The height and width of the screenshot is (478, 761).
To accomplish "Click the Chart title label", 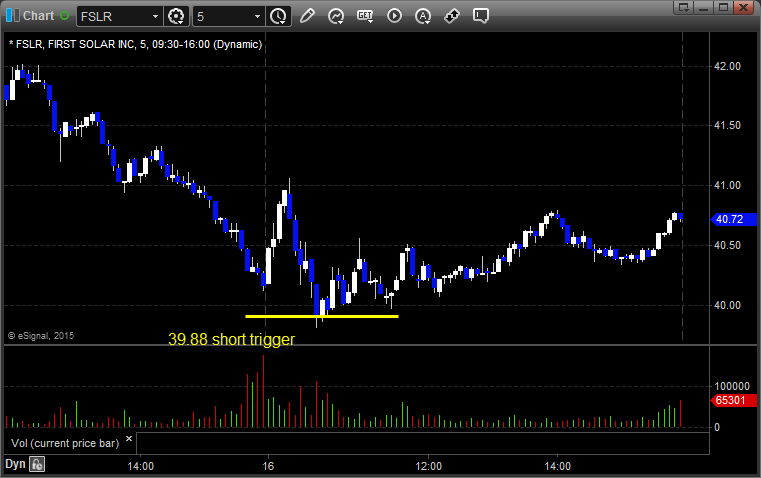I will pos(38,16).
